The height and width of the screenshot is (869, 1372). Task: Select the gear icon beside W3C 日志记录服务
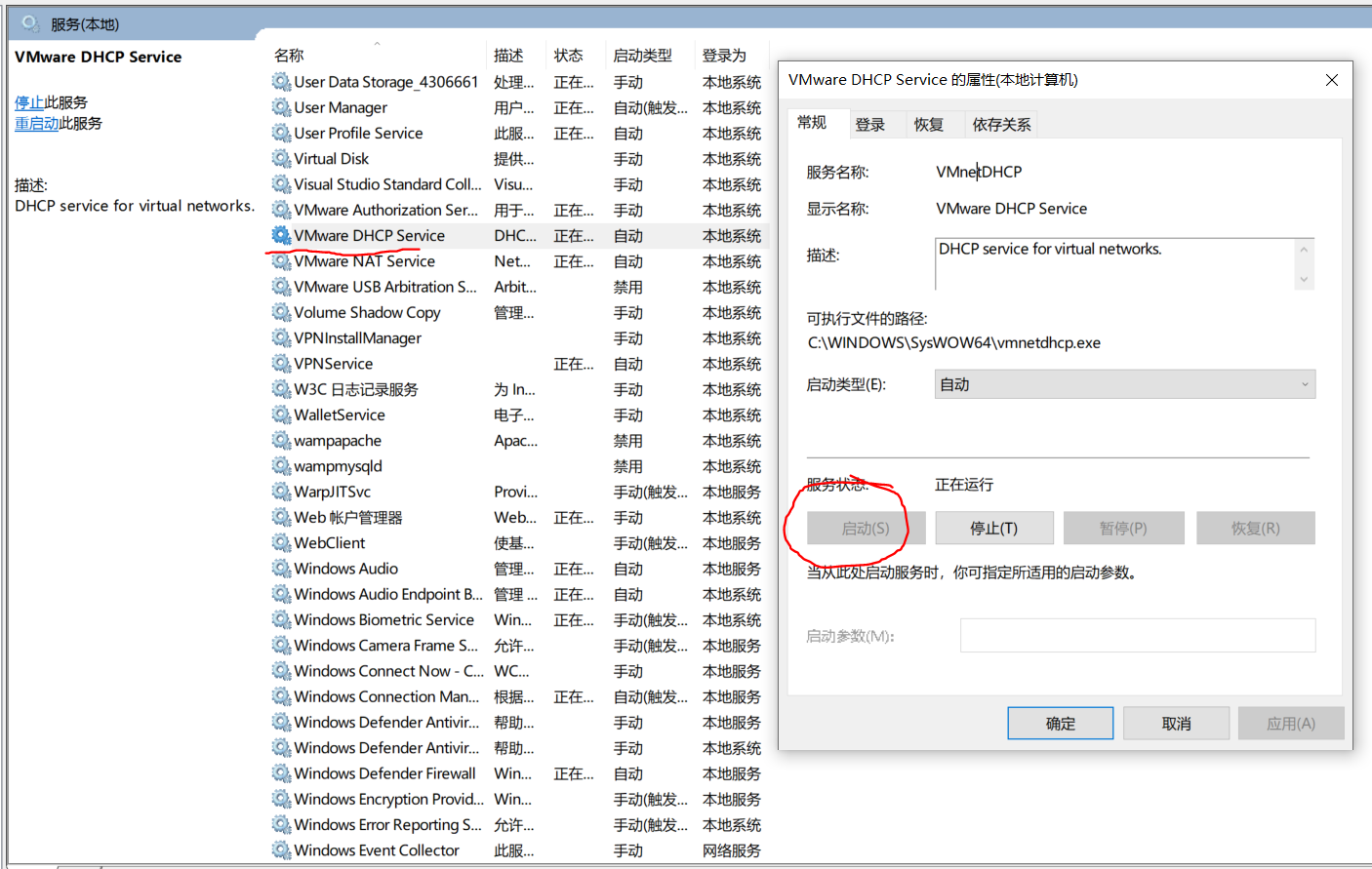282,389
